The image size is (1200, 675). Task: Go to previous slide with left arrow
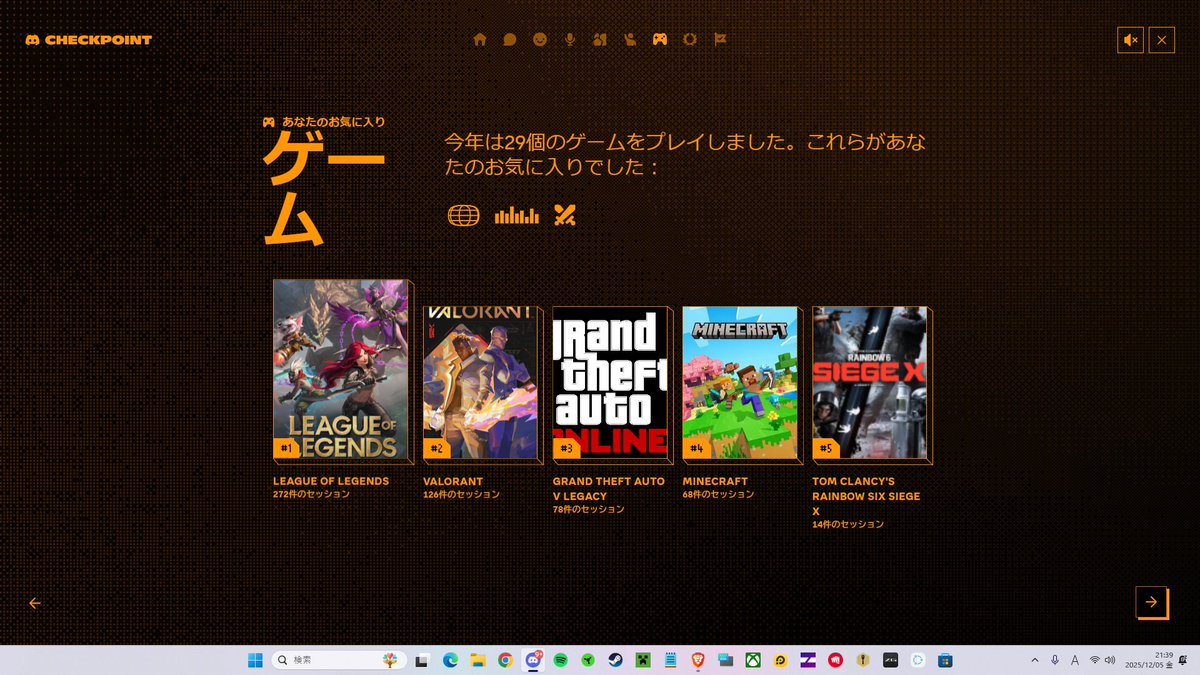click(x=35, y=603)
